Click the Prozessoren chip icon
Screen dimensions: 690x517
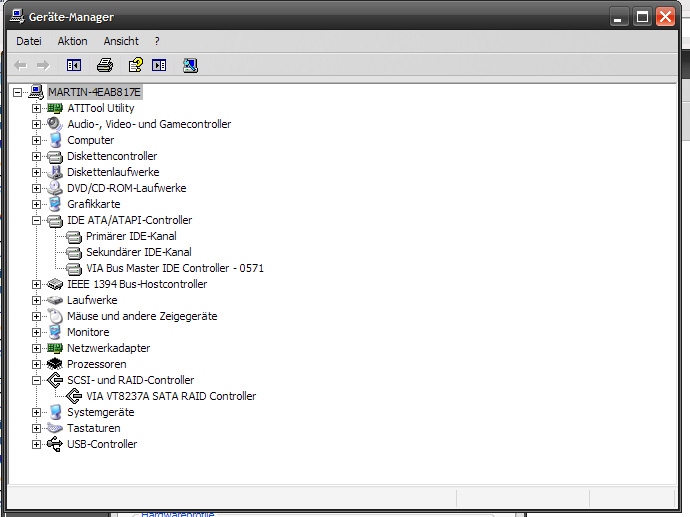coord(55,364)
